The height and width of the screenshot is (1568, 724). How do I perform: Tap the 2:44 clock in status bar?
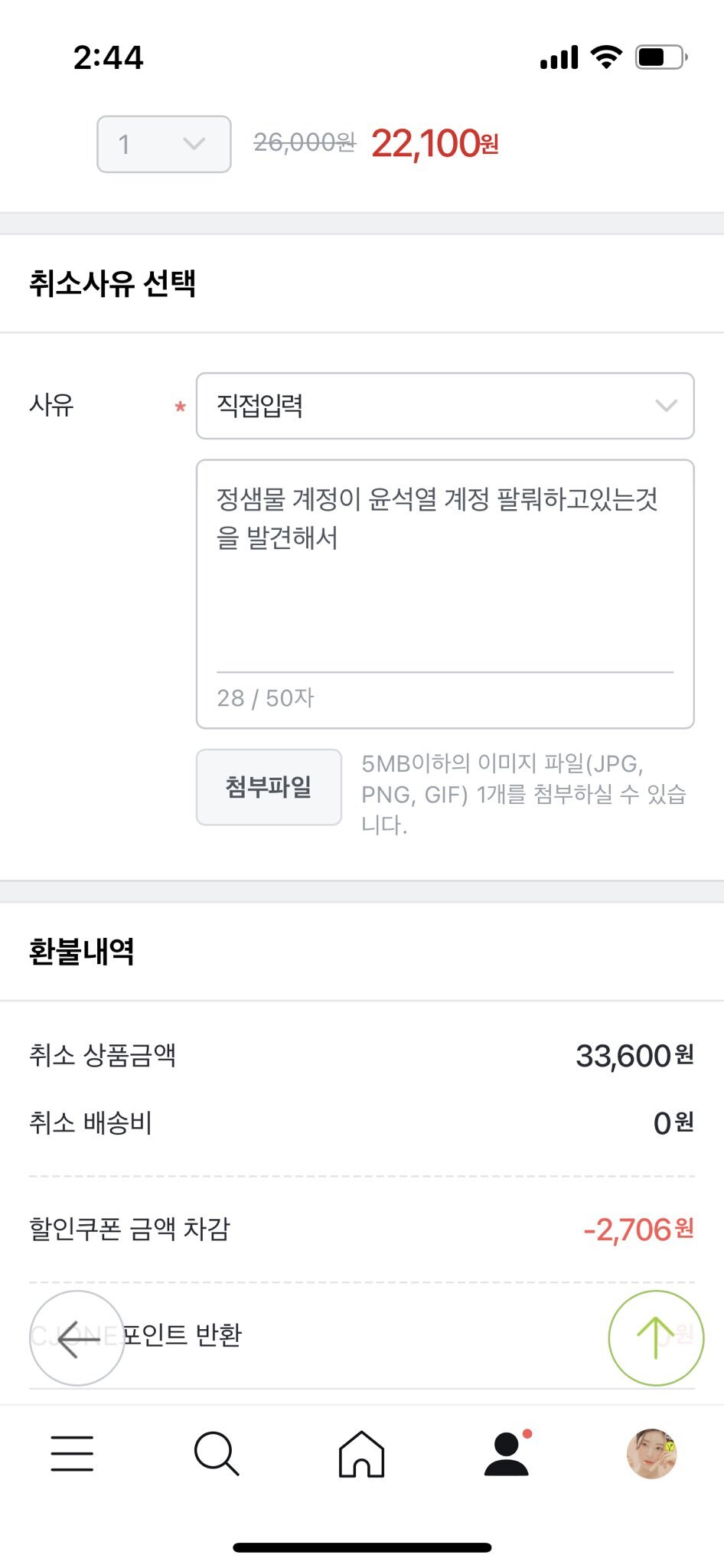[x=108, y=57]
